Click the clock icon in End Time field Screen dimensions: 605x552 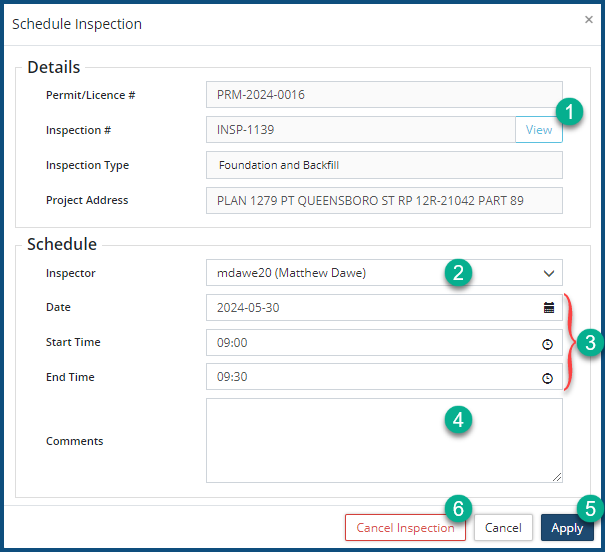click(548, 378)
